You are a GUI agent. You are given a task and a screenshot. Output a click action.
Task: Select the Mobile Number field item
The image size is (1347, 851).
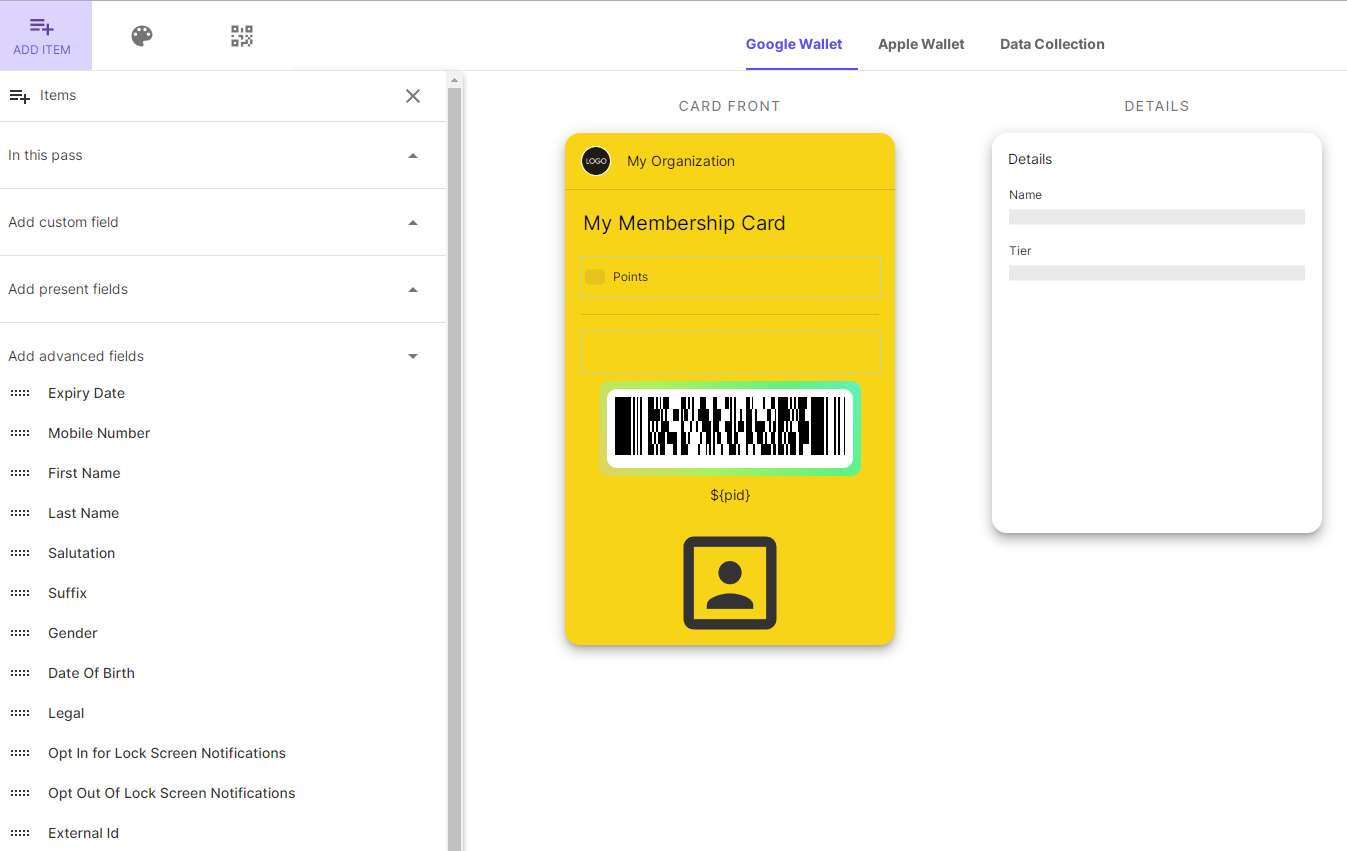click(x=99, y=433)
